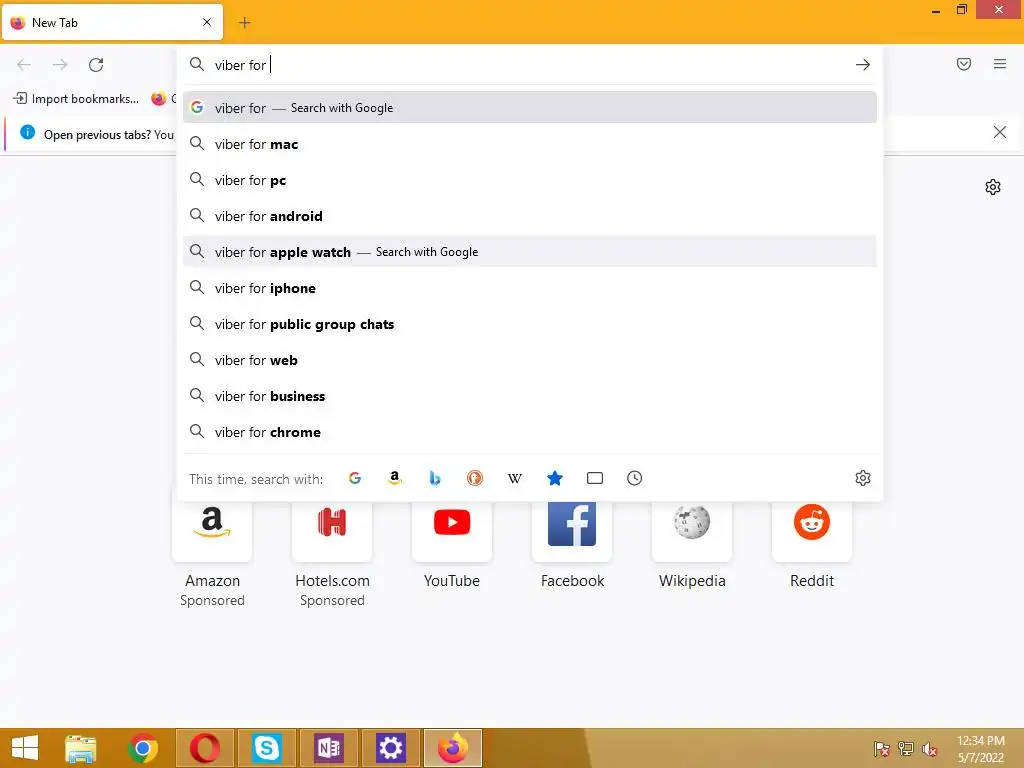Select the New Tab tab
The width and height of the screenshot is (1024, 768).
(x=112, y=23)
